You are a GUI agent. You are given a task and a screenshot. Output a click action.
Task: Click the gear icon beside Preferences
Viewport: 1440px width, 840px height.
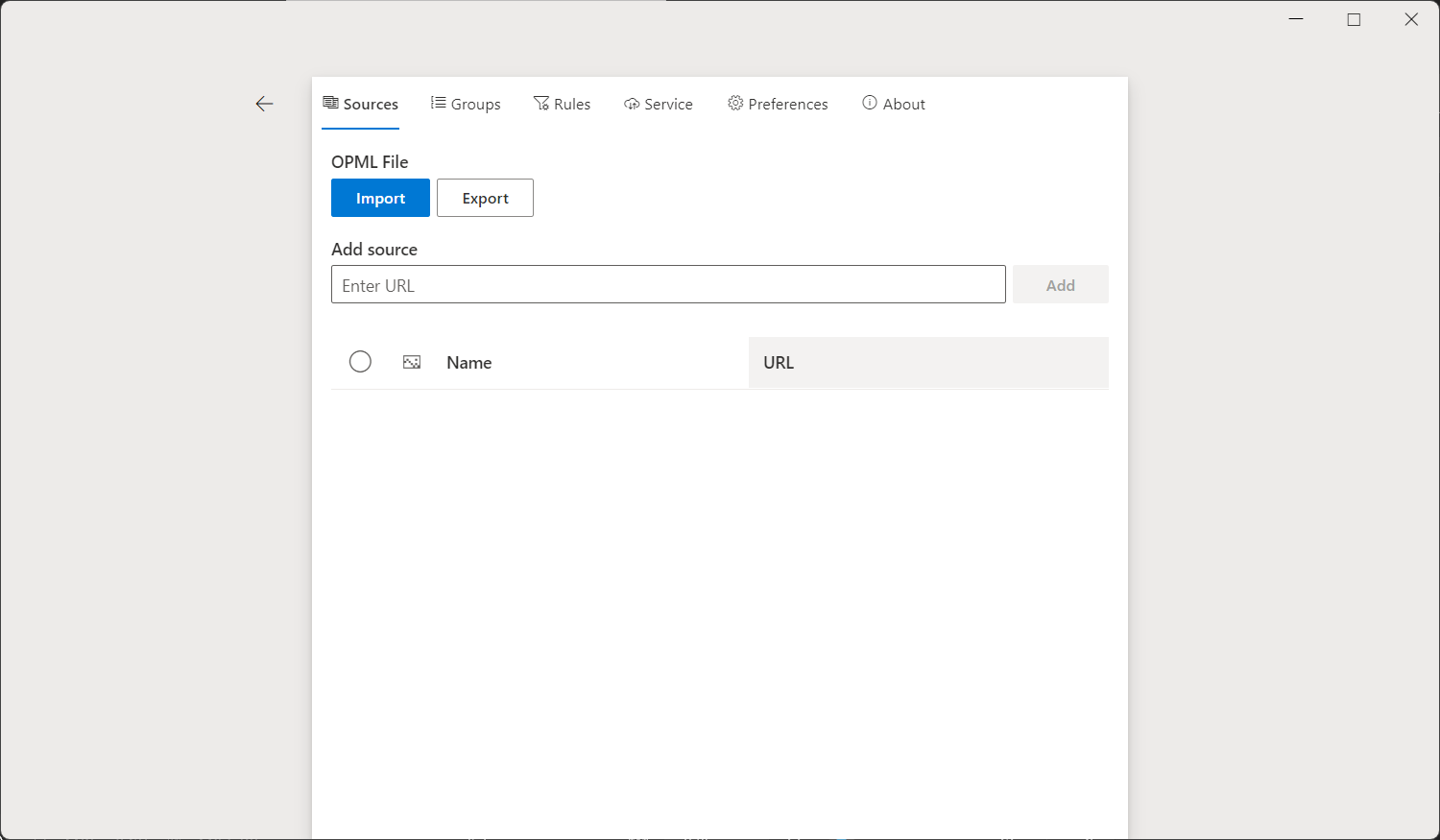tap(735, 103)
